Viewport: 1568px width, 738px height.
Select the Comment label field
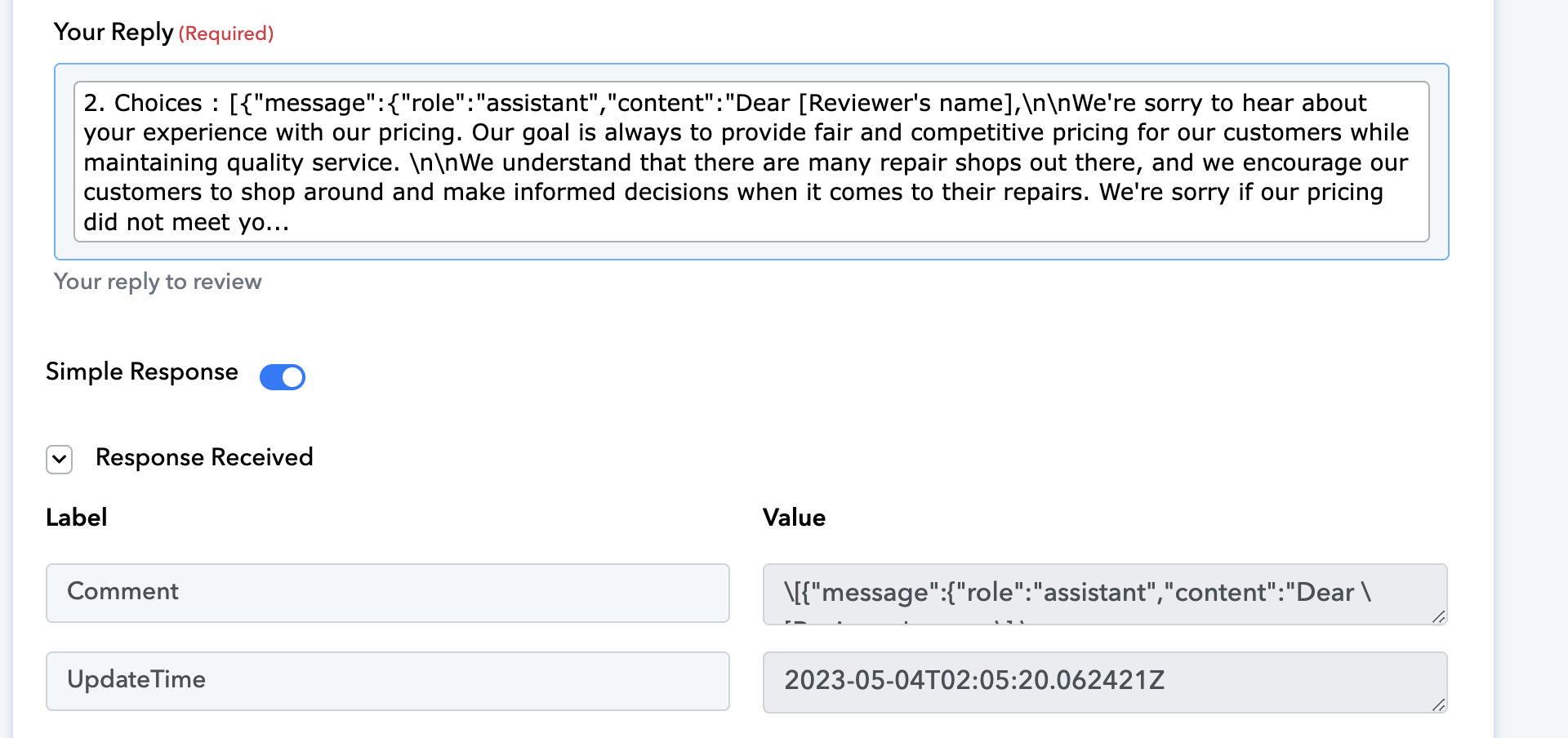click(x=388, y=593)
